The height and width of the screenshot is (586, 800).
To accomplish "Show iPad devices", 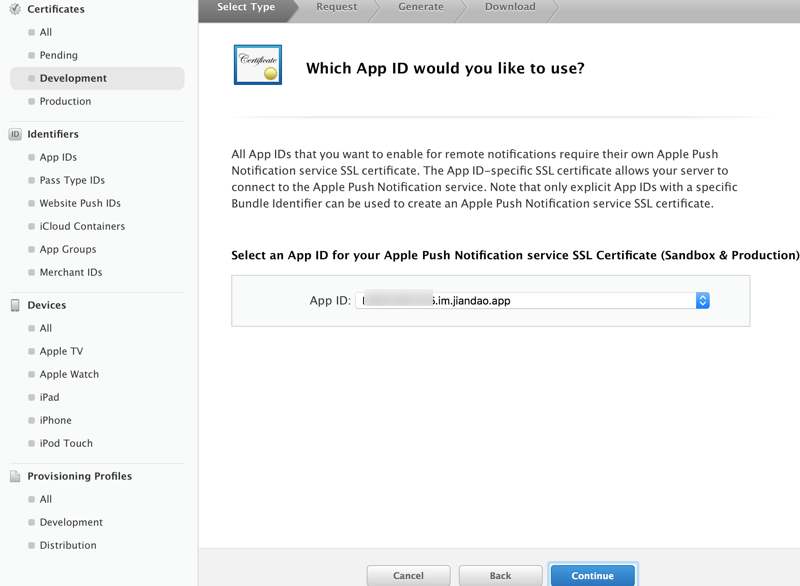I will [49, 397].
